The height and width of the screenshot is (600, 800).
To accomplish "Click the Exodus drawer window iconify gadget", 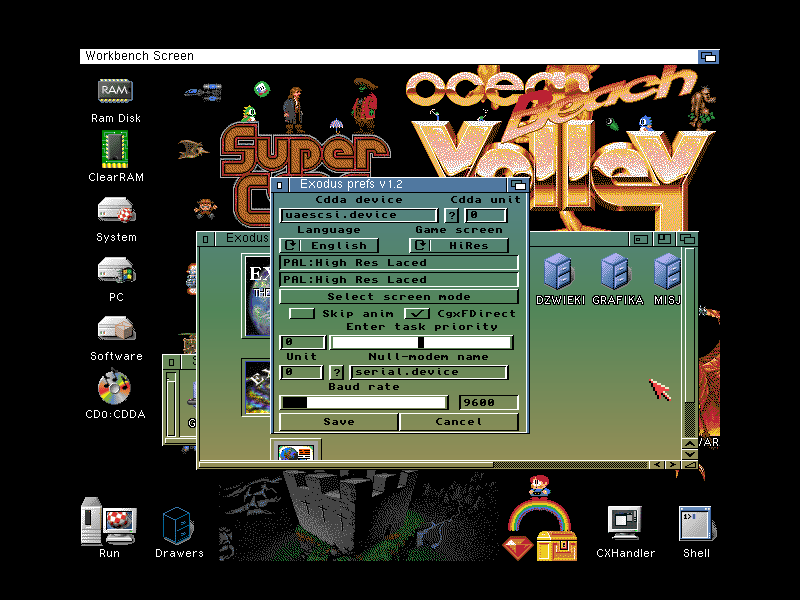I will [x=641, y=239].
